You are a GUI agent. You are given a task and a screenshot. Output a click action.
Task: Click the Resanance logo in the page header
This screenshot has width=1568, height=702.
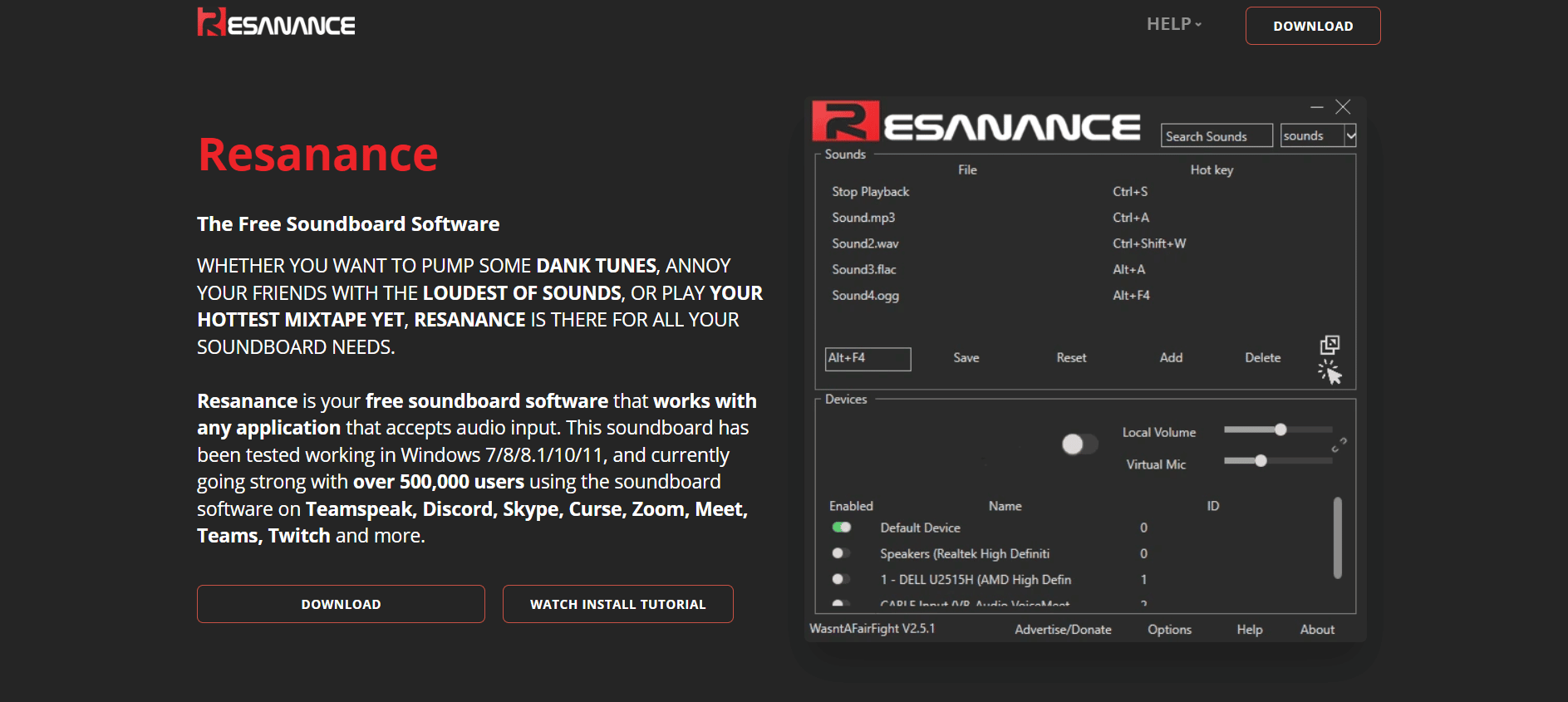276,22
